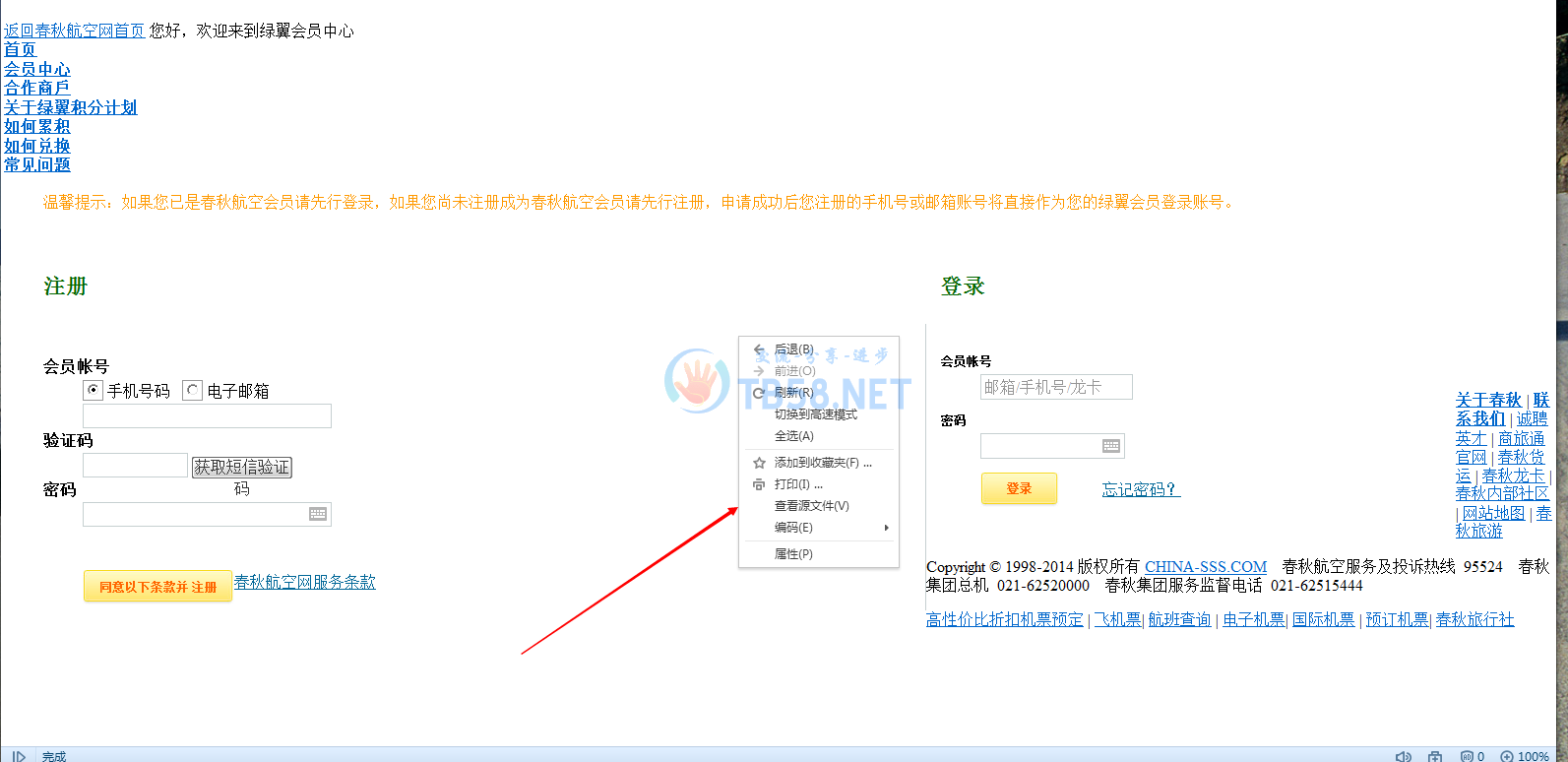The height and width of the screenshot is (762, 1568).
Task: Open the 电子机票 footer link
Action: tap(1254, 619)
